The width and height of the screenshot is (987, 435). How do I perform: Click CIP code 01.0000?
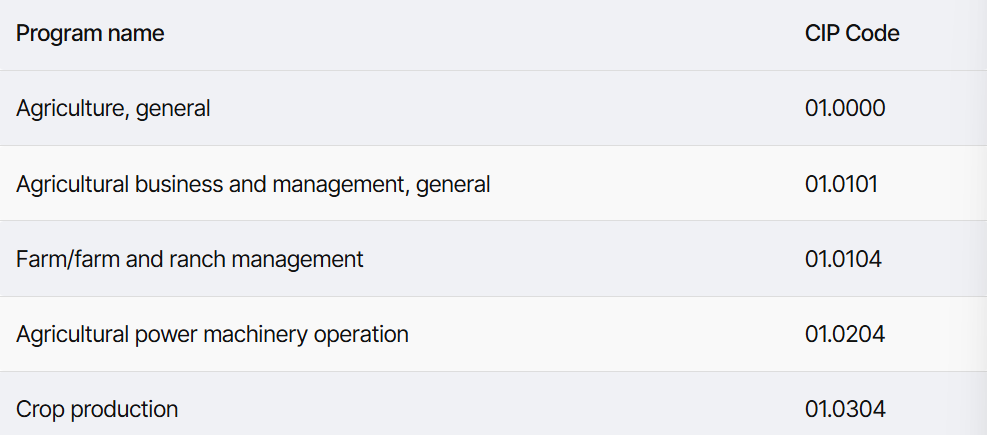click(x=845, y=108)
